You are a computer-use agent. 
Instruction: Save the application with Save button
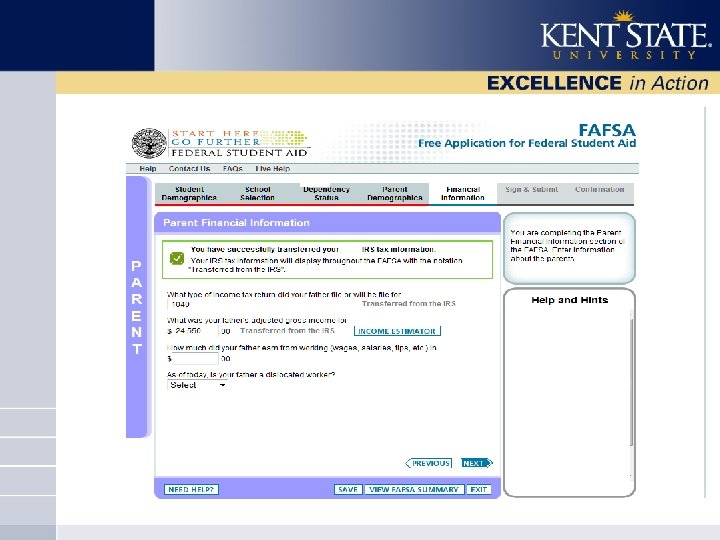348,489
